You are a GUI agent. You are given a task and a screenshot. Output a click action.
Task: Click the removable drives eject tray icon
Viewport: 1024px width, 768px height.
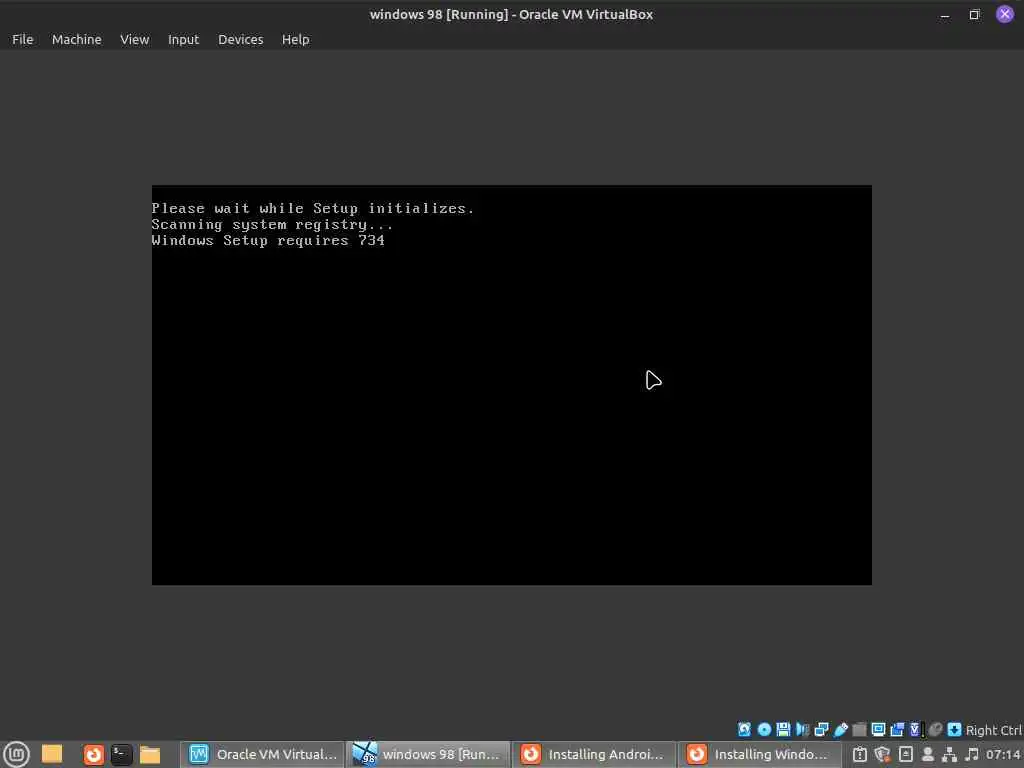click(906, 754)
